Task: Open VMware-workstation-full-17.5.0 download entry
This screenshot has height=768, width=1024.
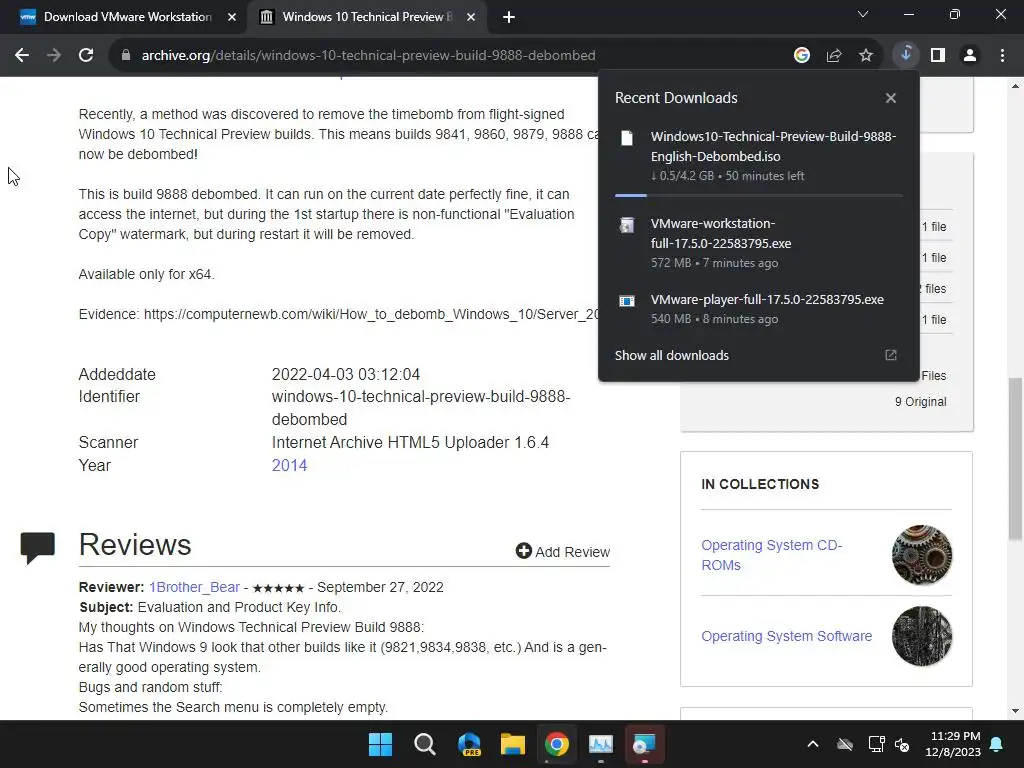Action: coord(758,243)
